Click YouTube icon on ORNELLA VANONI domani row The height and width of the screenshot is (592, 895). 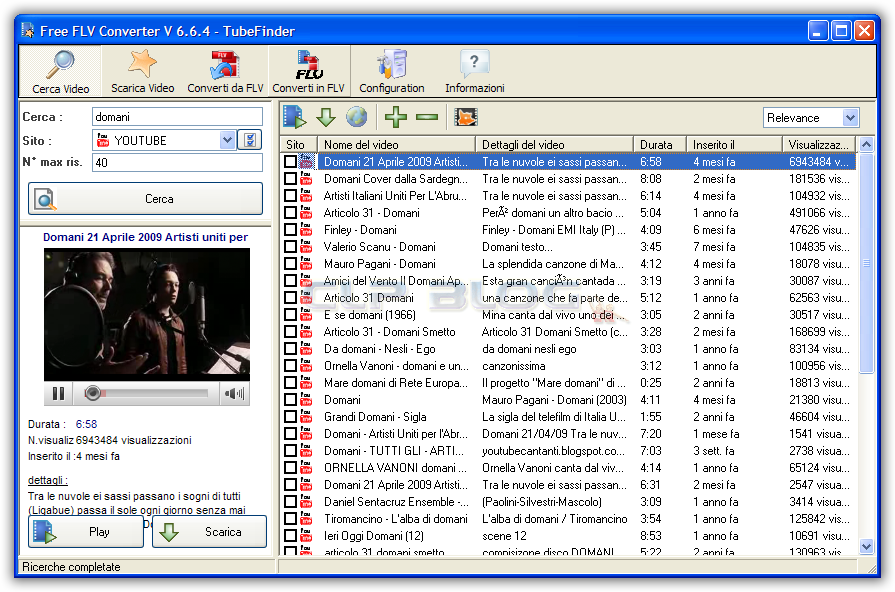[x=306, y=468]
